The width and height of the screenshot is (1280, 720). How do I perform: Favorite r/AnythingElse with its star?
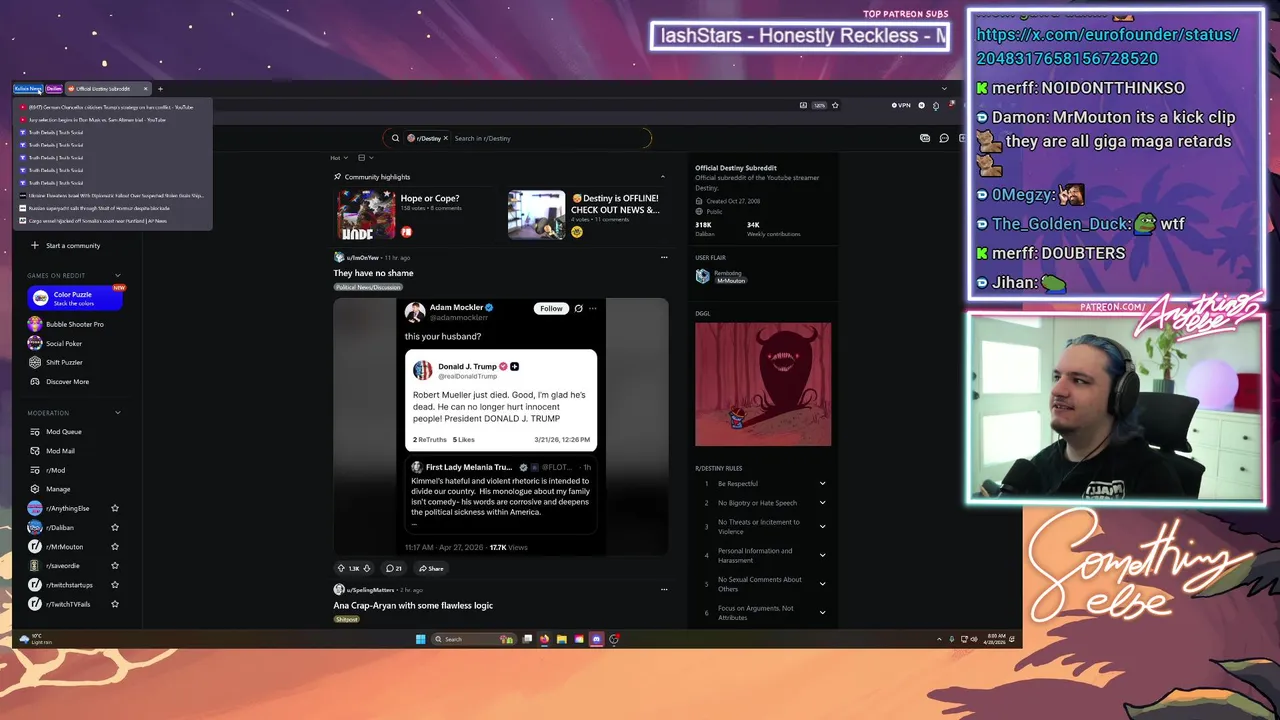tap(115, 508)
